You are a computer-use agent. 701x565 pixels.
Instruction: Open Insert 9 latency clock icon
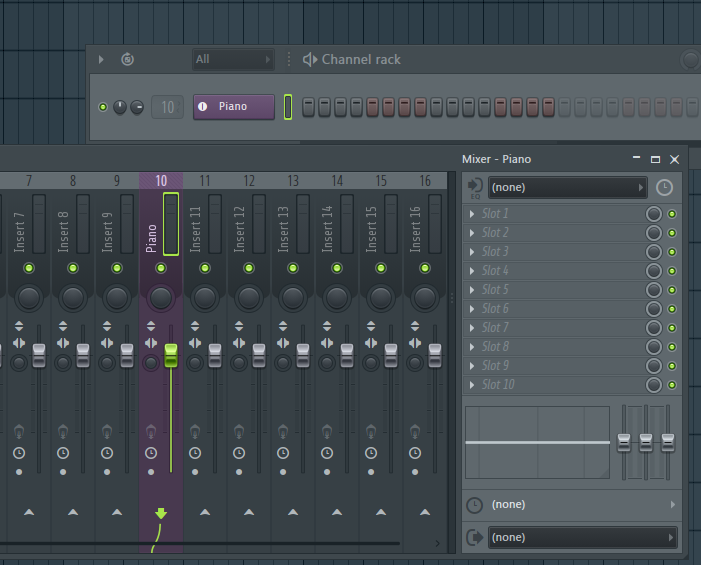pyautogui.click(x=107, y=453)
